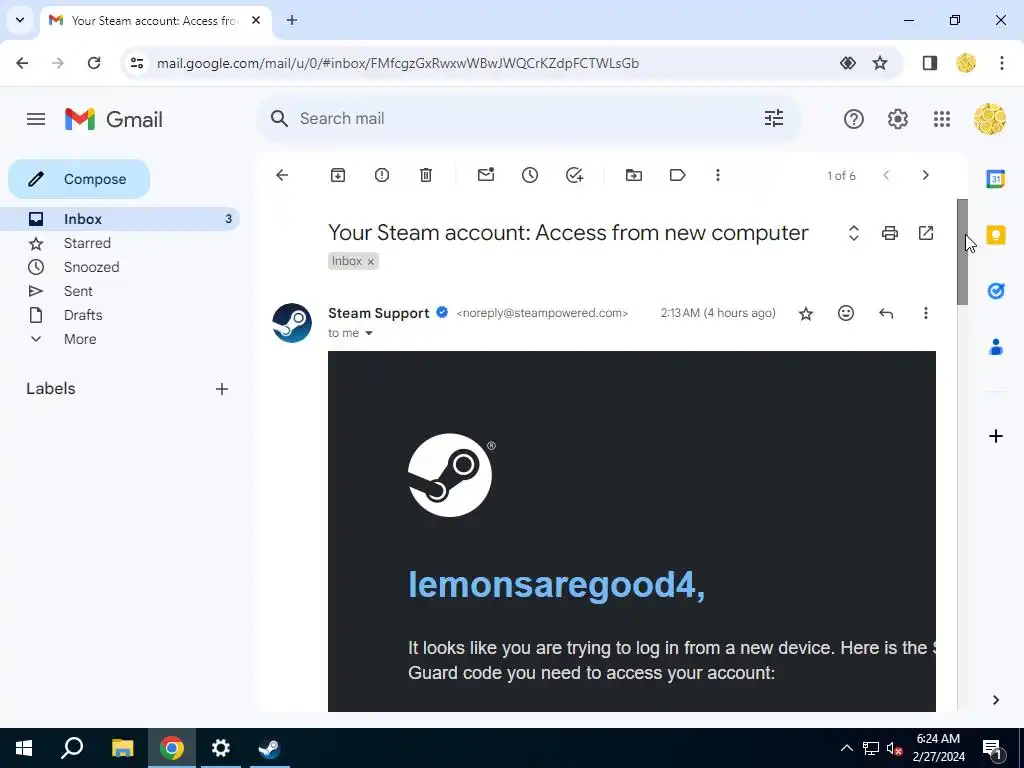Click the Compose button
1024x768 pixels.
pos(79,179)
